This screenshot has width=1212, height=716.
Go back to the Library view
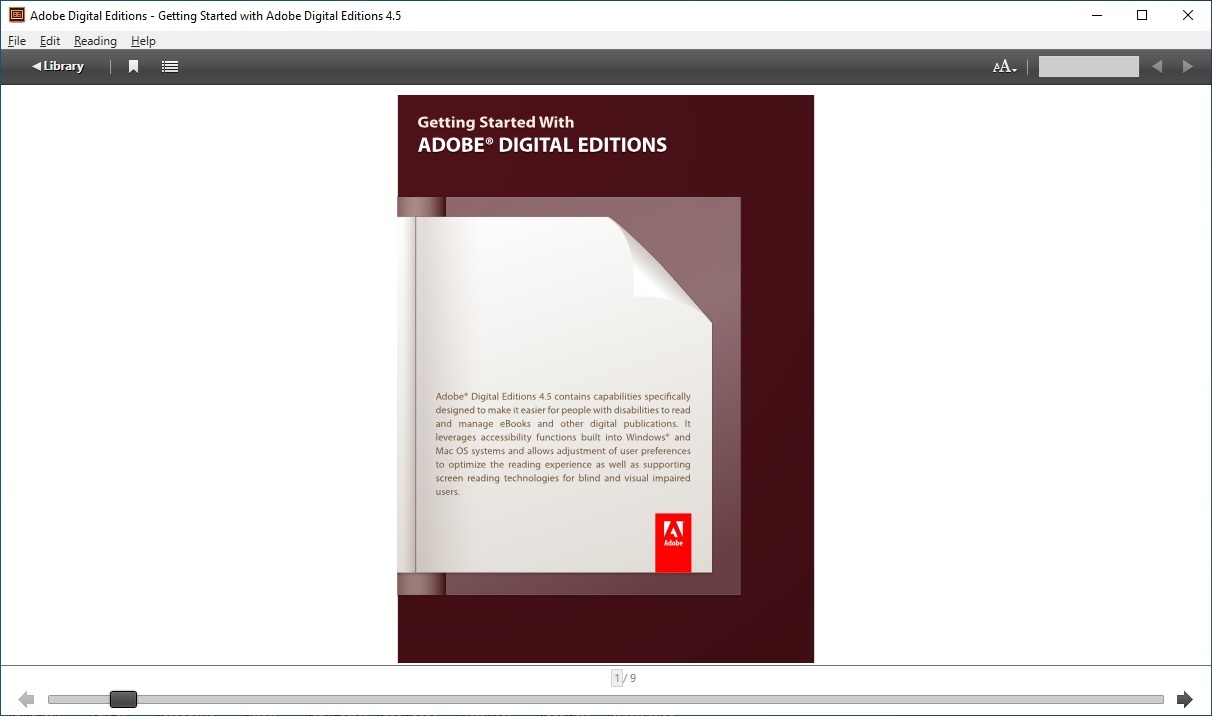tap(58, 67)
